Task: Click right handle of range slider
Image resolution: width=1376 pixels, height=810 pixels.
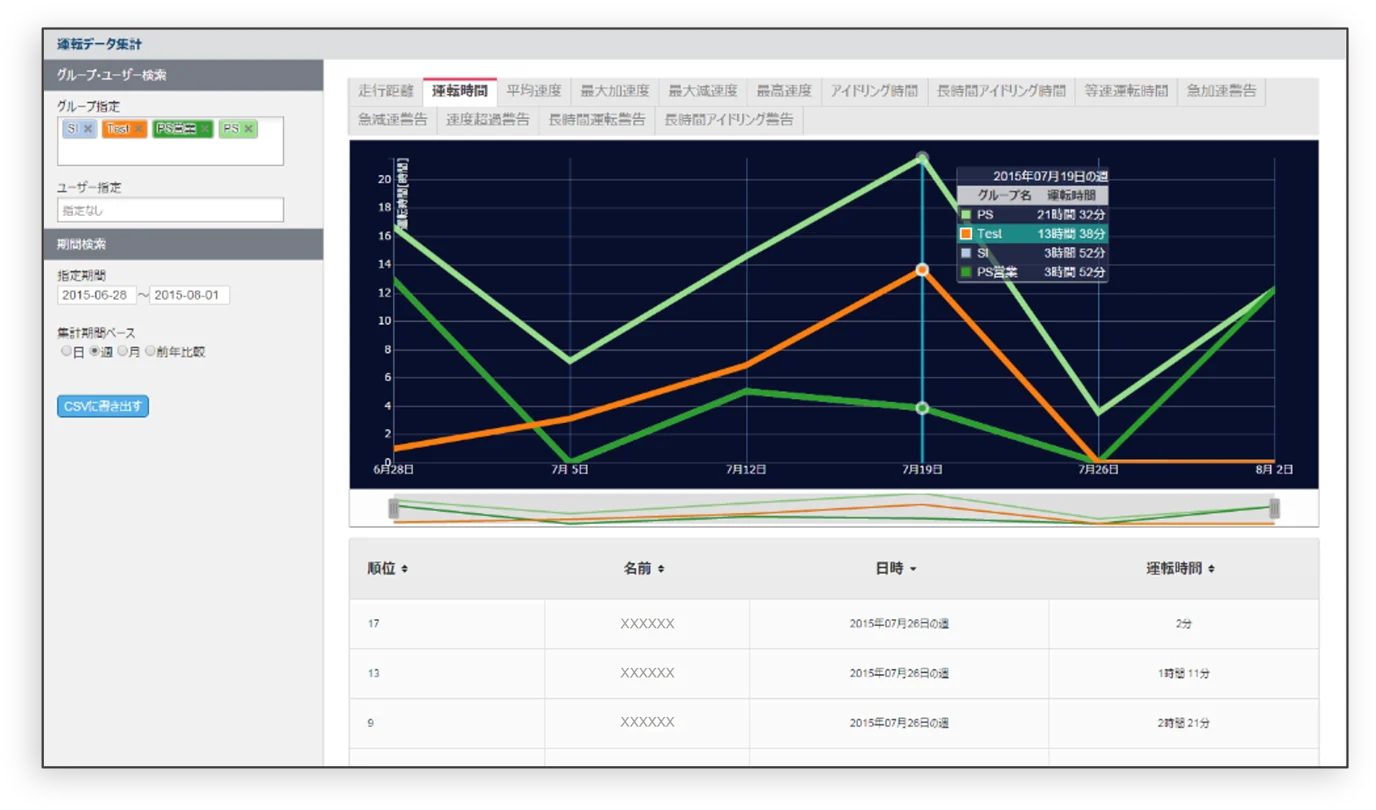Action: tap(1274, 508)
